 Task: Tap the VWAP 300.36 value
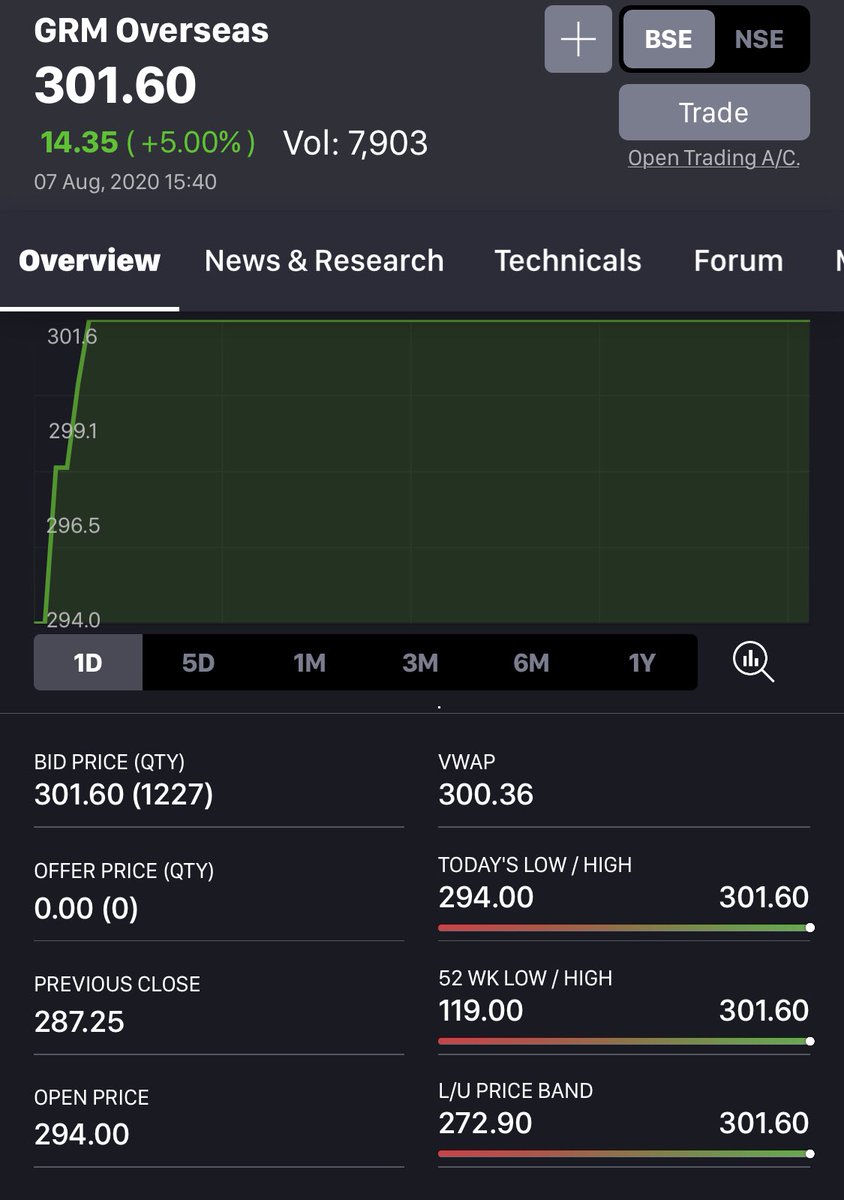486,795
